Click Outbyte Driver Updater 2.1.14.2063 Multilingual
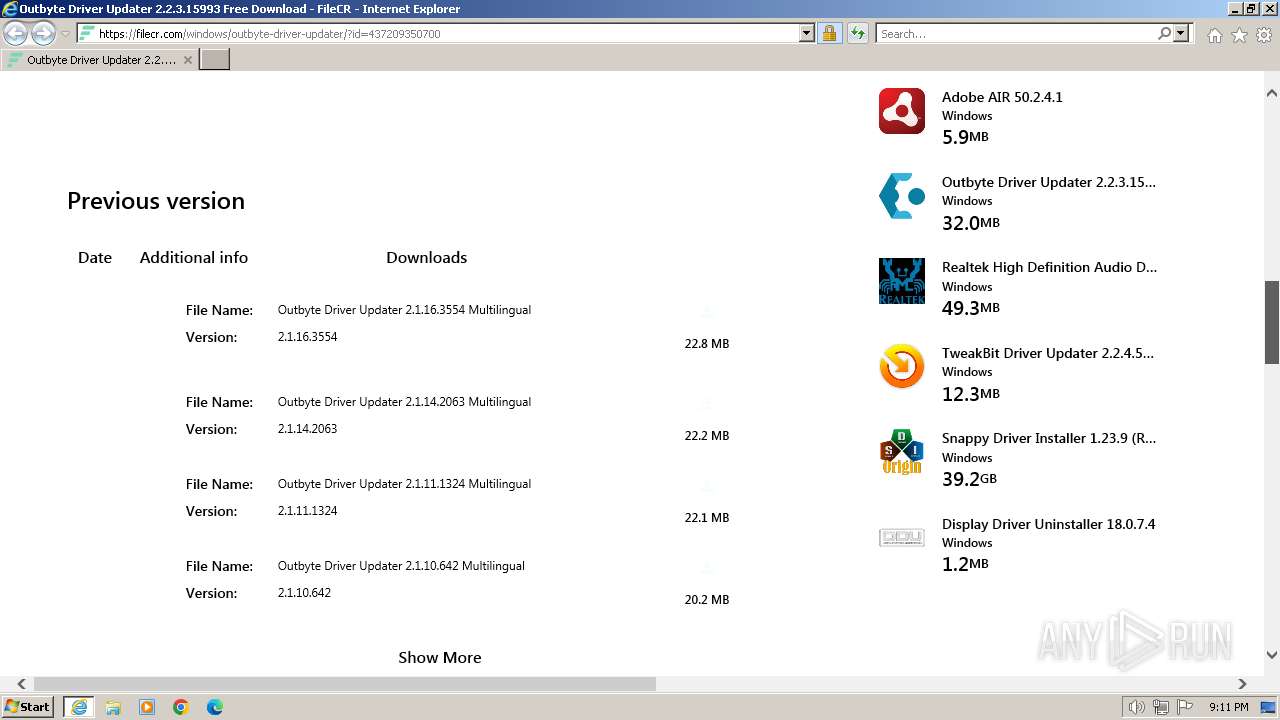Viewport: 1280px width, 720px height. click(404, 402)
